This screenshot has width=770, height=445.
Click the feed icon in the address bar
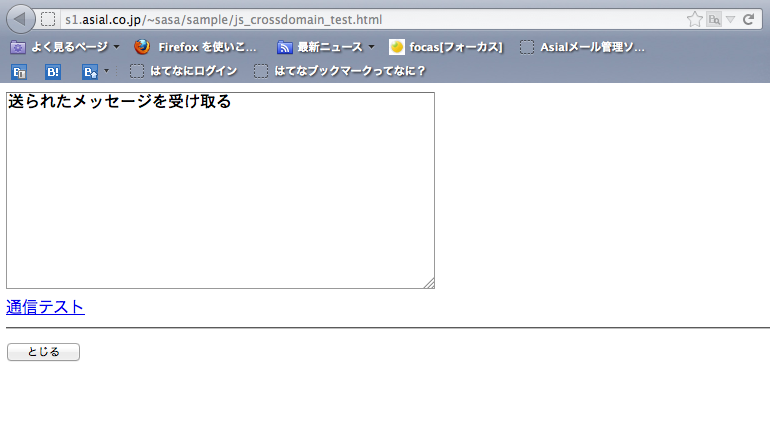click(x=713, y=19)
